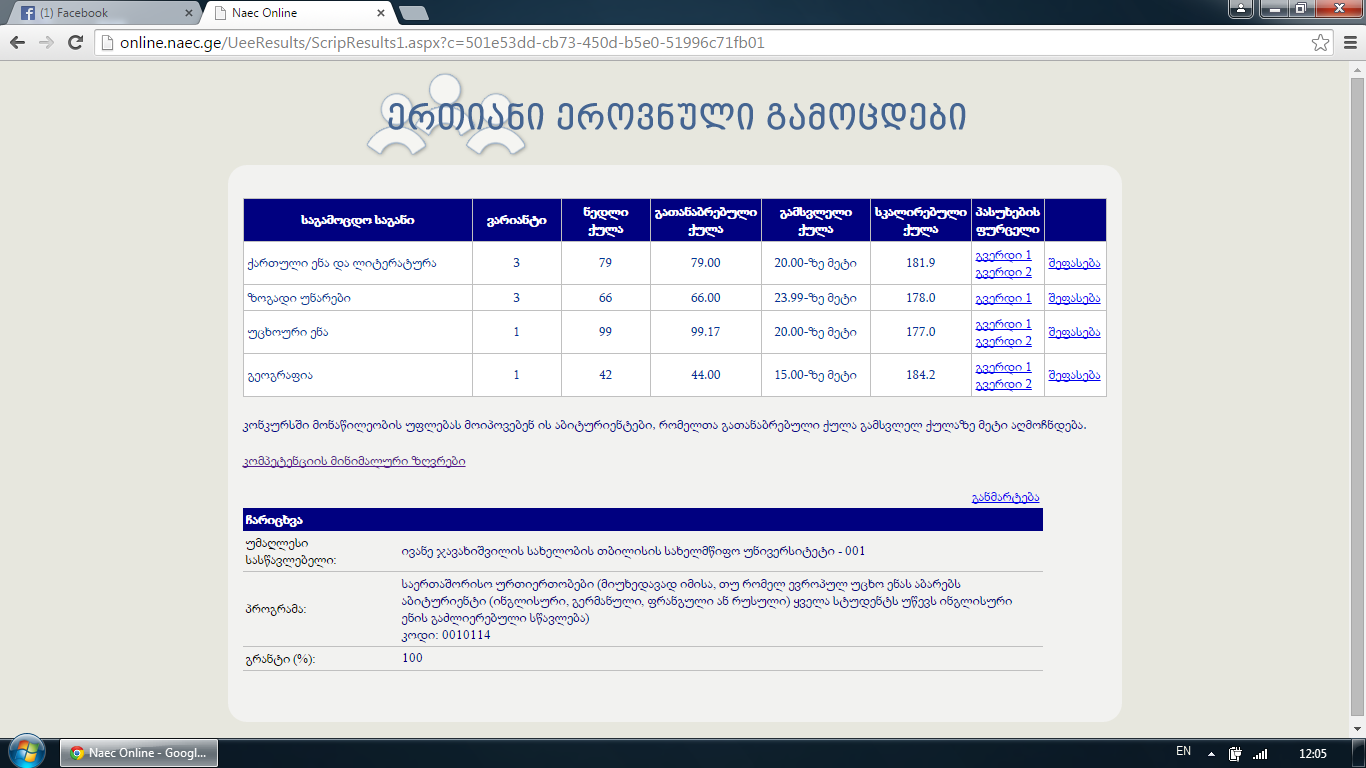Click the ჩარიცხვა section header
The height and width of the screenshot is (768, 1366).
pyautogui.click(x=643, y=520)
